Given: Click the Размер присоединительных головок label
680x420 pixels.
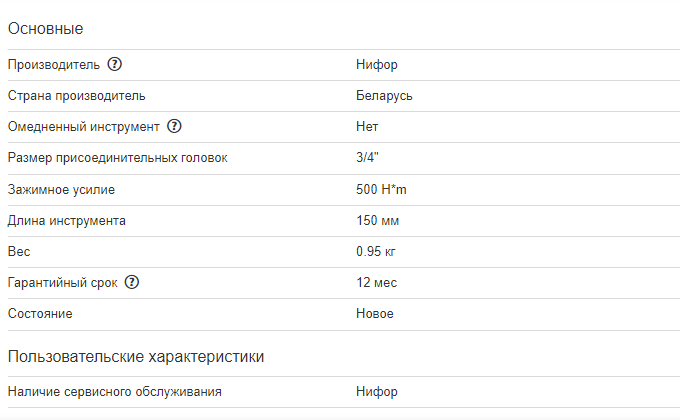Looking at the screenshot, I should click(x=117, y=158).
